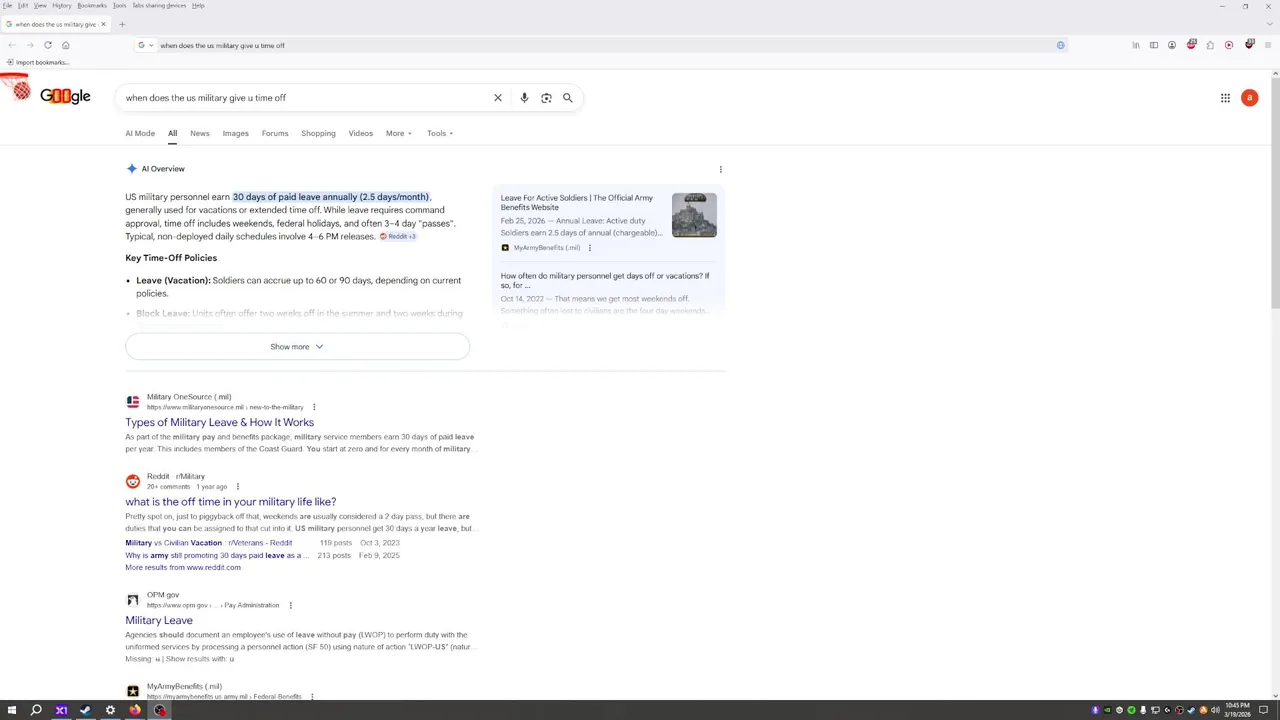Open the History menu

pos(61,6)
